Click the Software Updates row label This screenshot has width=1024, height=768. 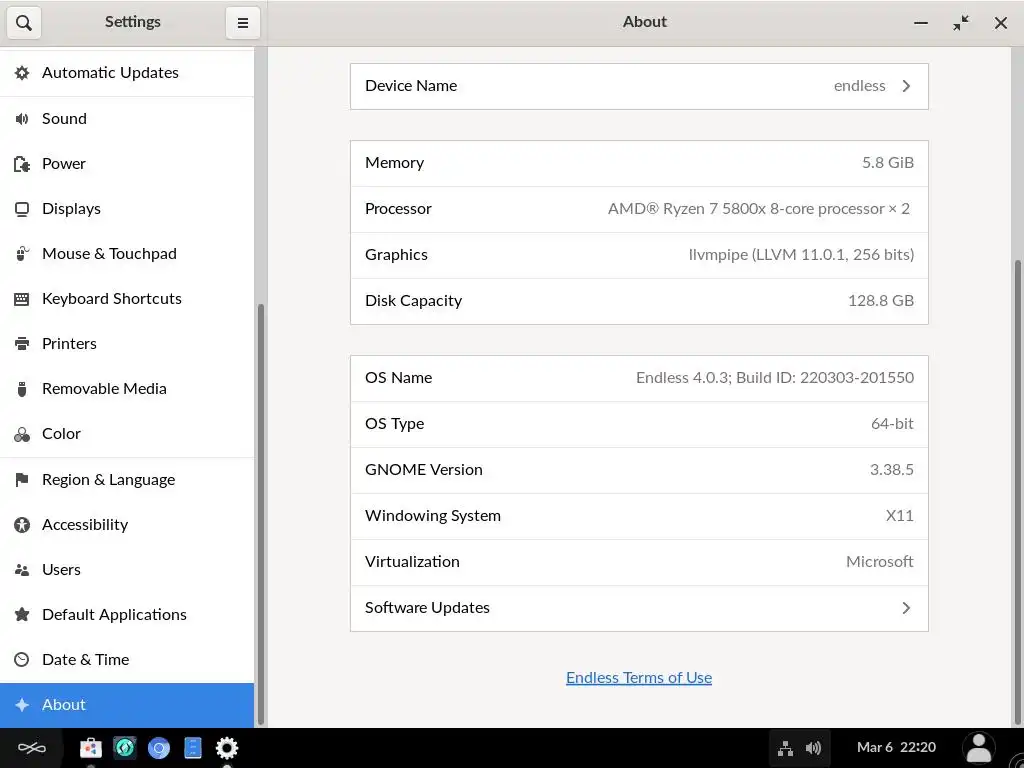point(427,608)
